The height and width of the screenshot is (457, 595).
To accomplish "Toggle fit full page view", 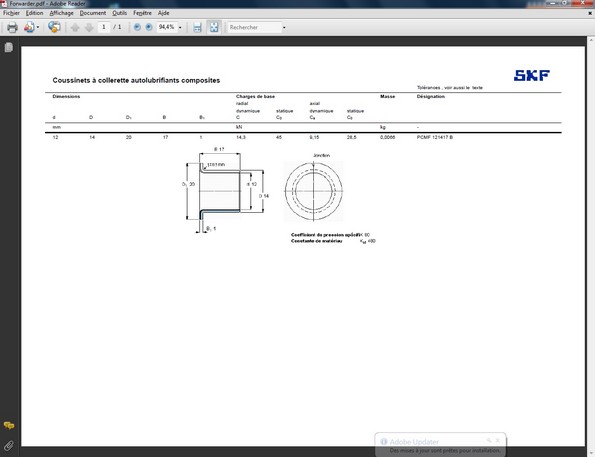I will click(214, 27).
